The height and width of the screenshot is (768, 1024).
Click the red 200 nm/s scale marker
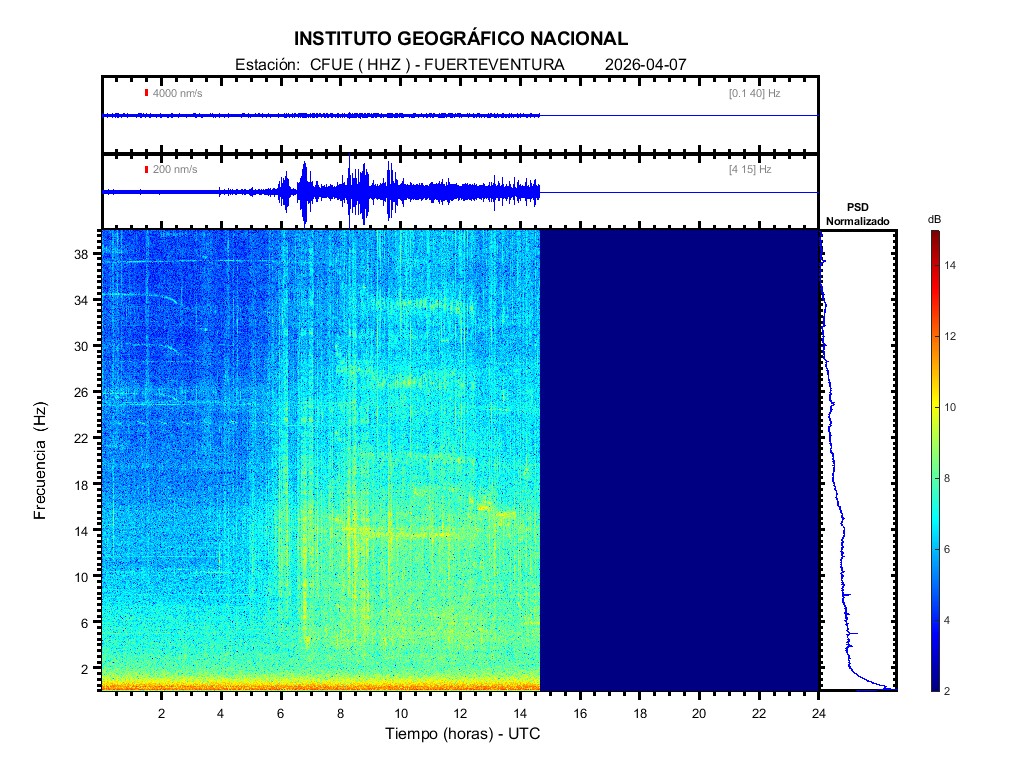[147, 170]
